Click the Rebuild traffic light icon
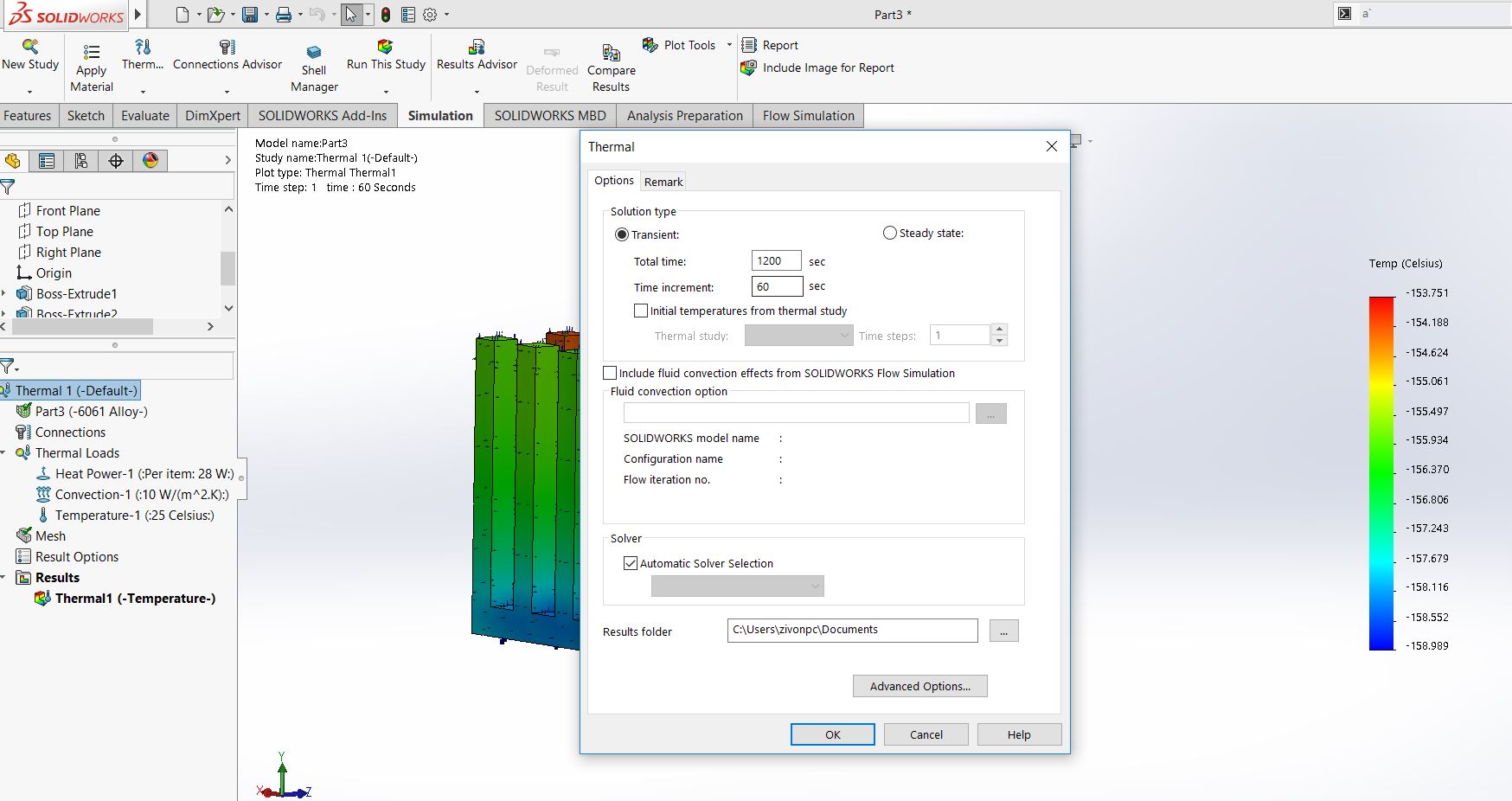Image resolution: width=1512 pixels, height=801 pixels. 386,15
